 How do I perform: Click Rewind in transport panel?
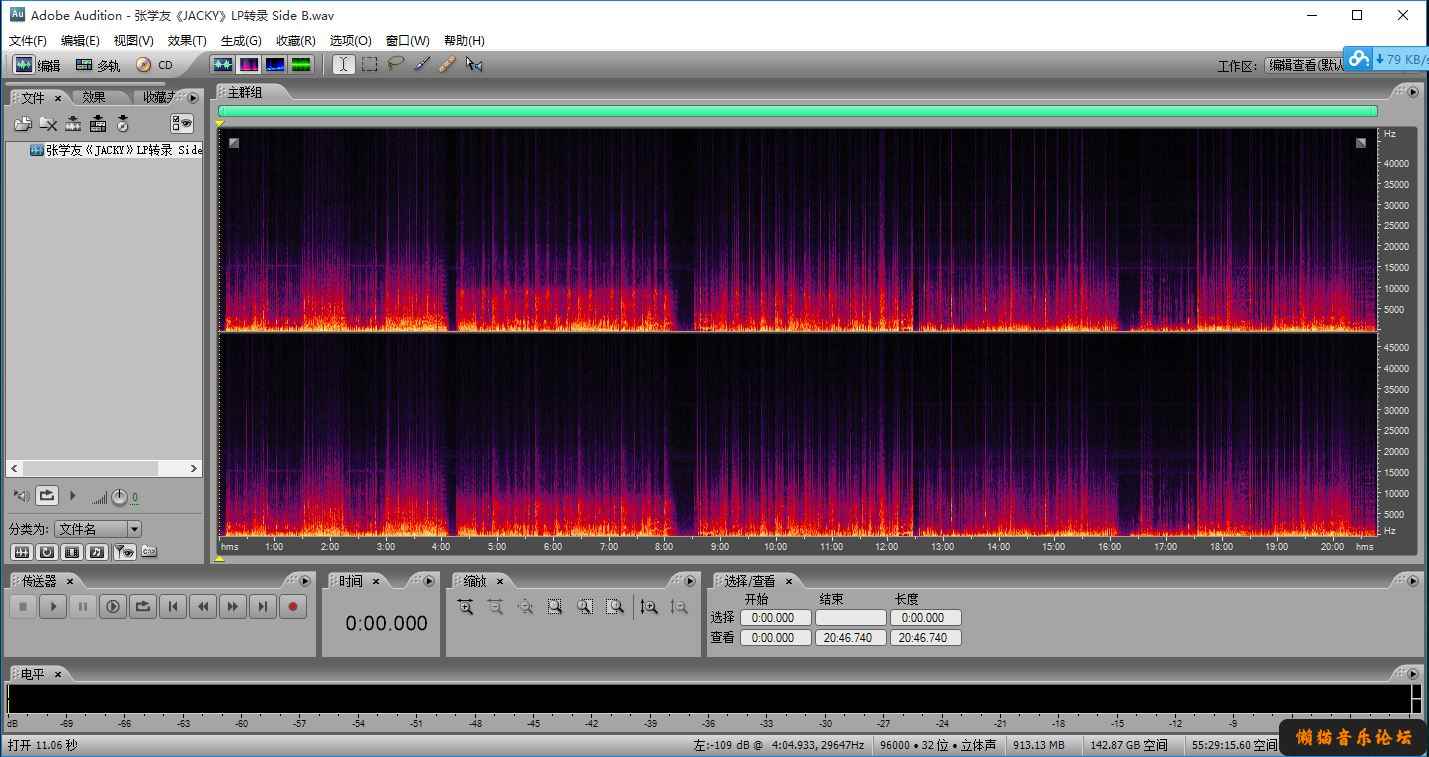pos(203,606)
